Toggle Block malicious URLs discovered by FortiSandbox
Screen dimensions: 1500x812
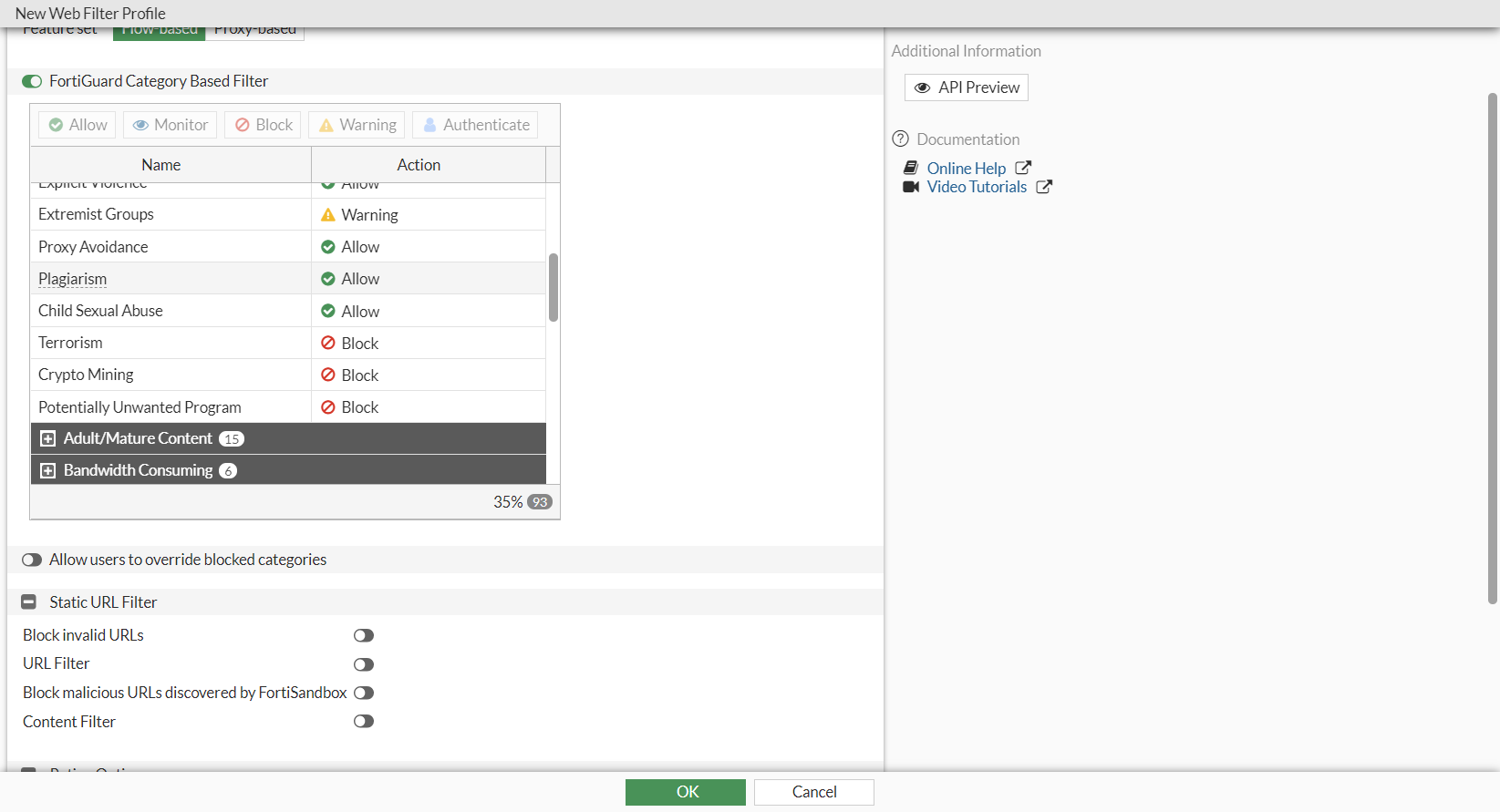click(364, 693)
